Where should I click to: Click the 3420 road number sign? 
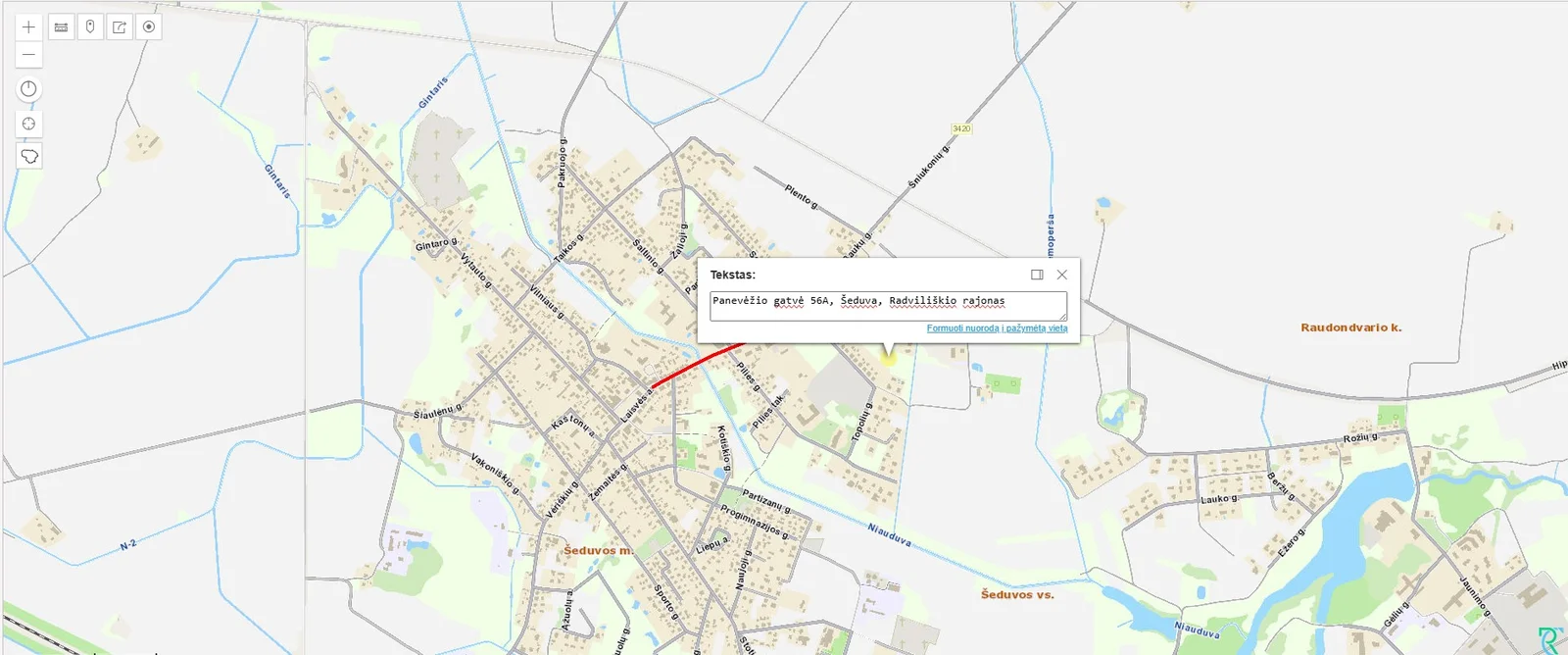point(961,128)
